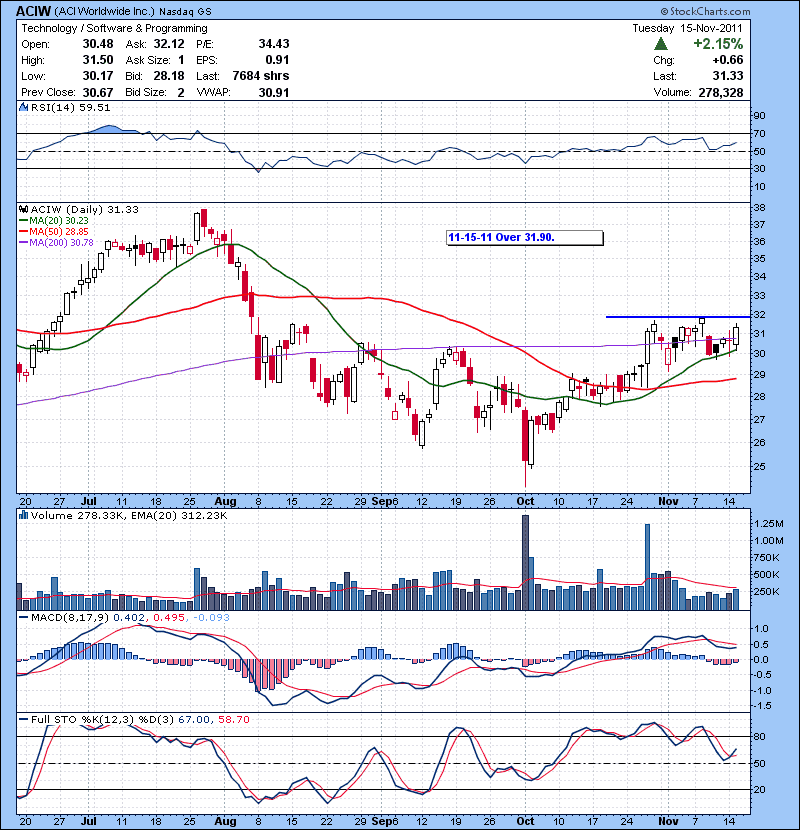Click the MACD histogram value -0.093

(211, 617)
